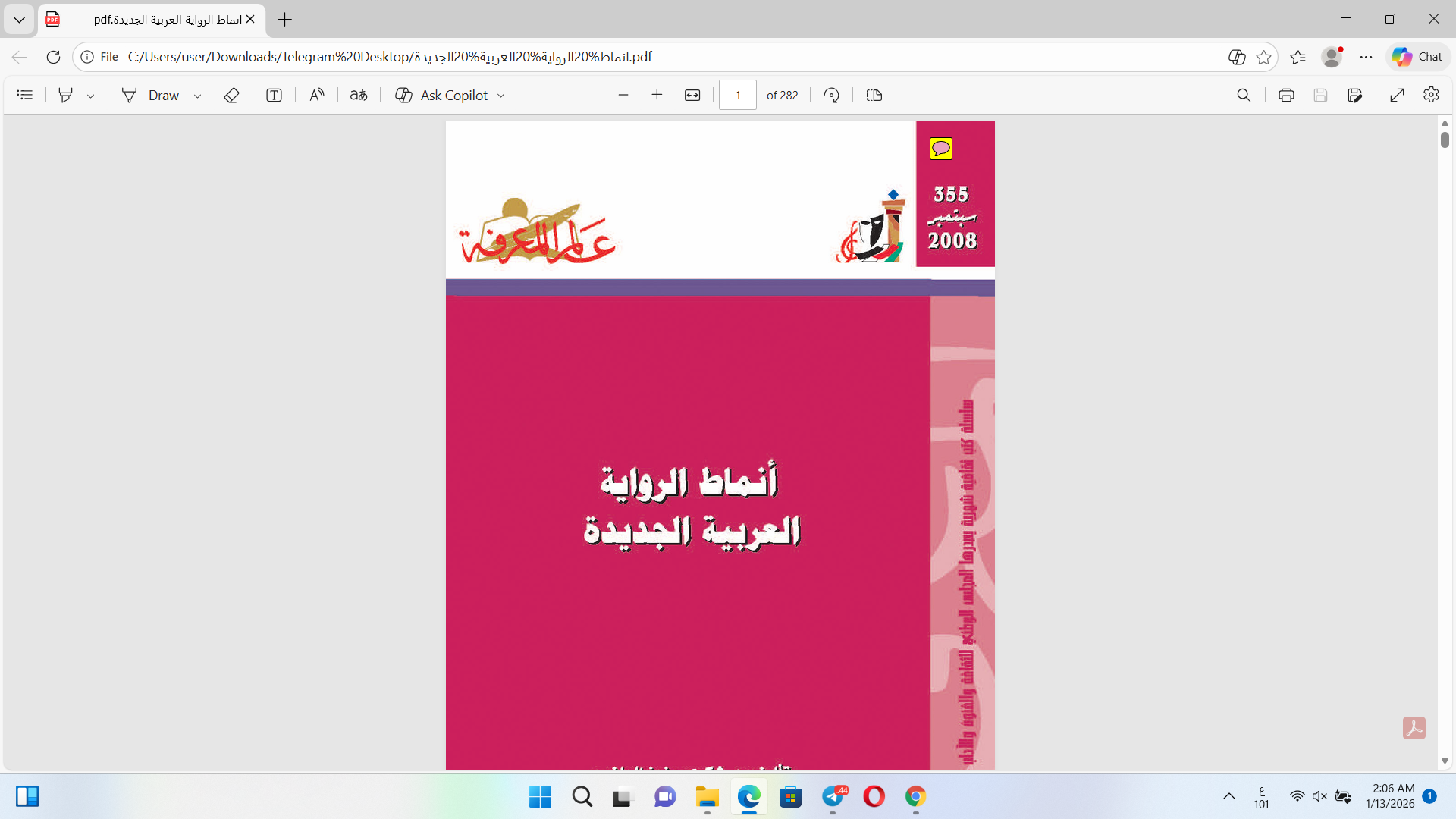
Task: Open the table of contents sidebar
Action: point(25,95)
